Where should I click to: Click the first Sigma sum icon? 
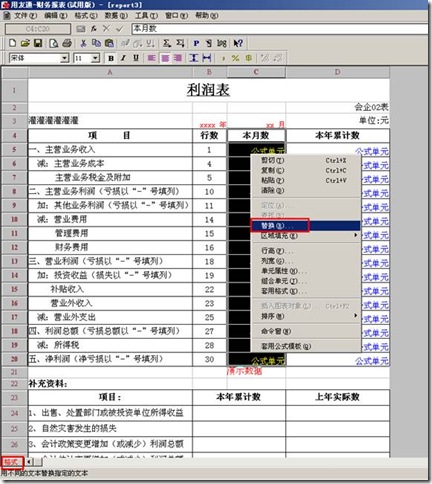(x=167, y=43)
